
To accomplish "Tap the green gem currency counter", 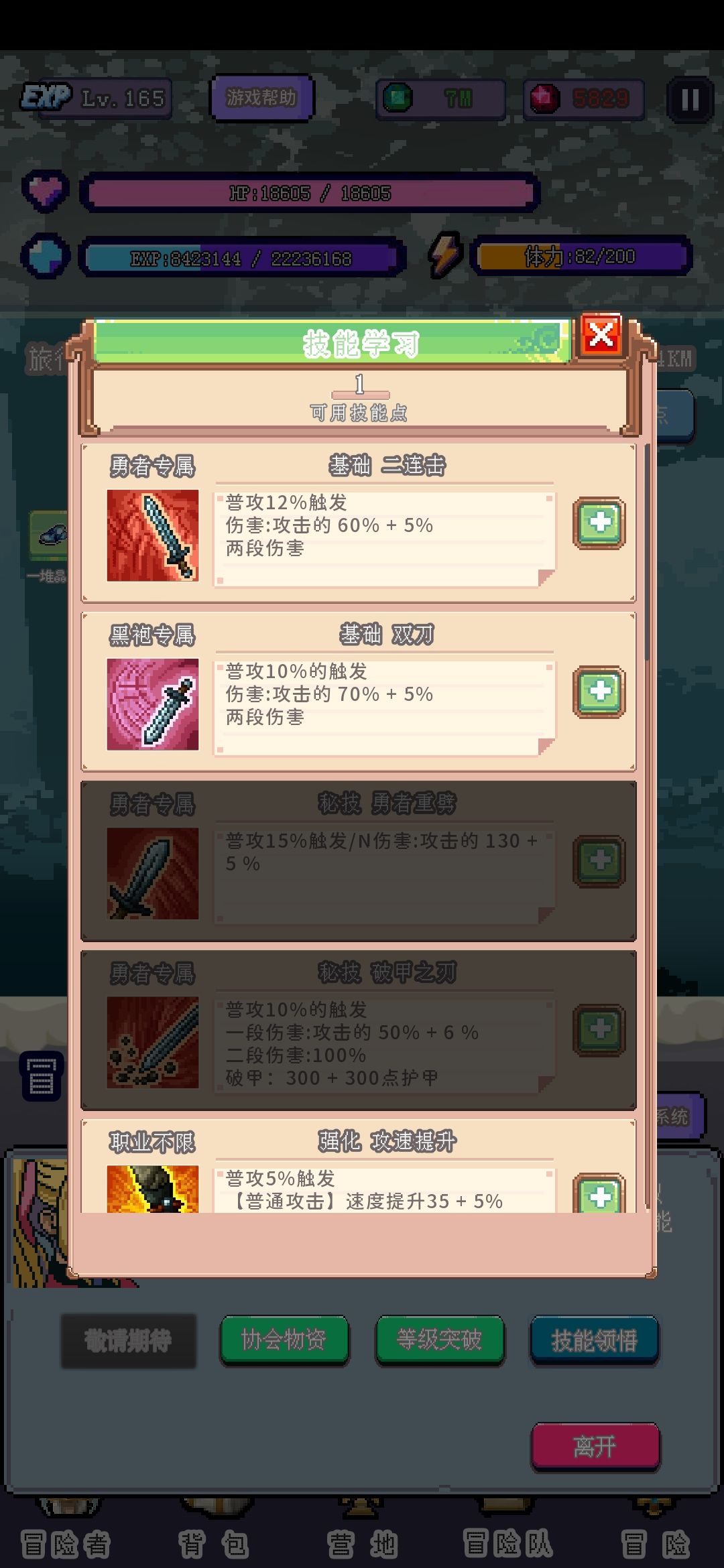I will point(441,100).
